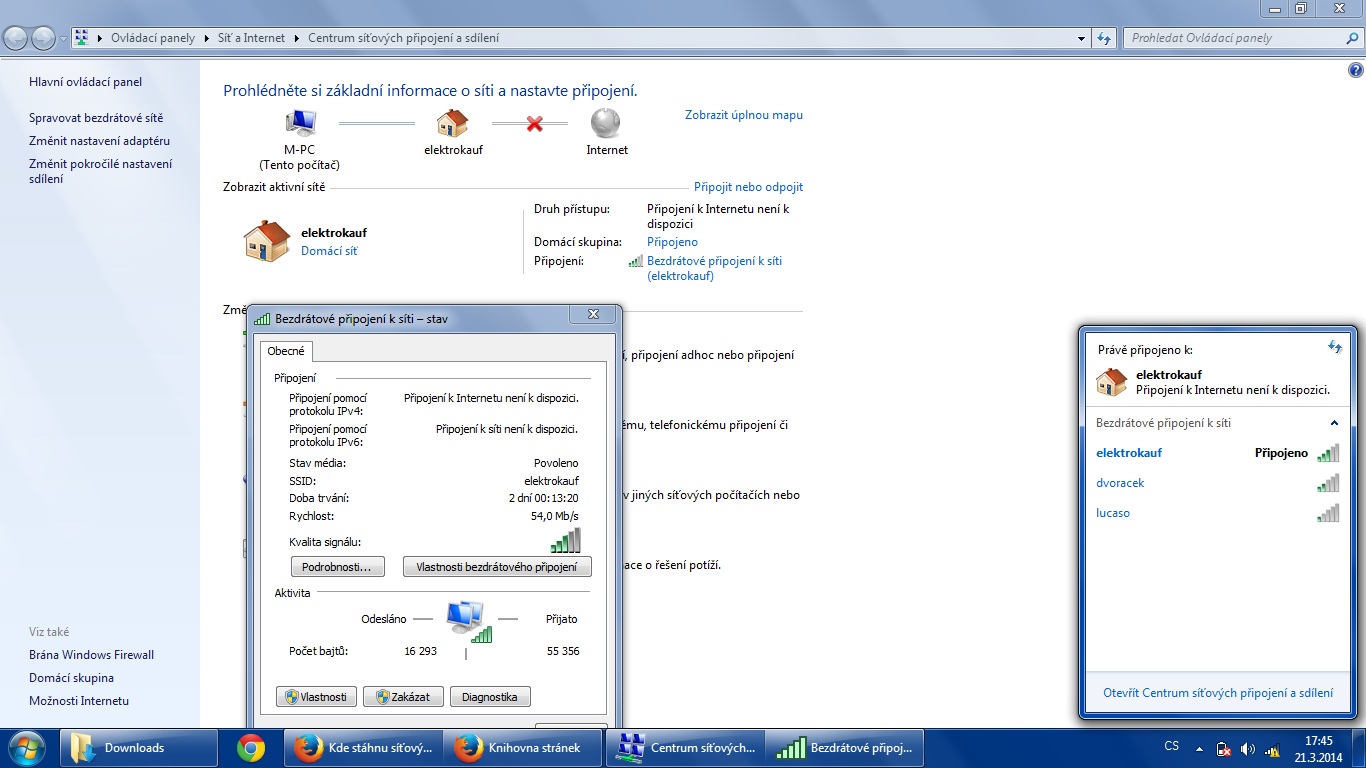Open the address bar history dropdown
This screenshot has width=1366, height=768.
click(x=1082, y=38)
